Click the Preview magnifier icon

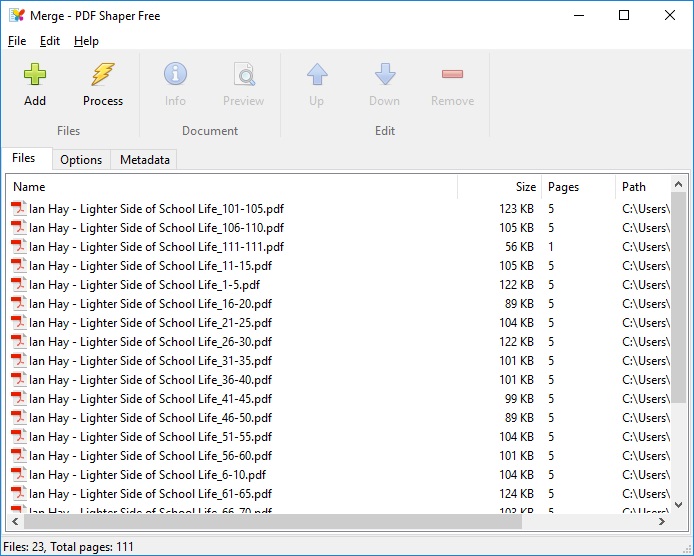click(x=244, y=74)
